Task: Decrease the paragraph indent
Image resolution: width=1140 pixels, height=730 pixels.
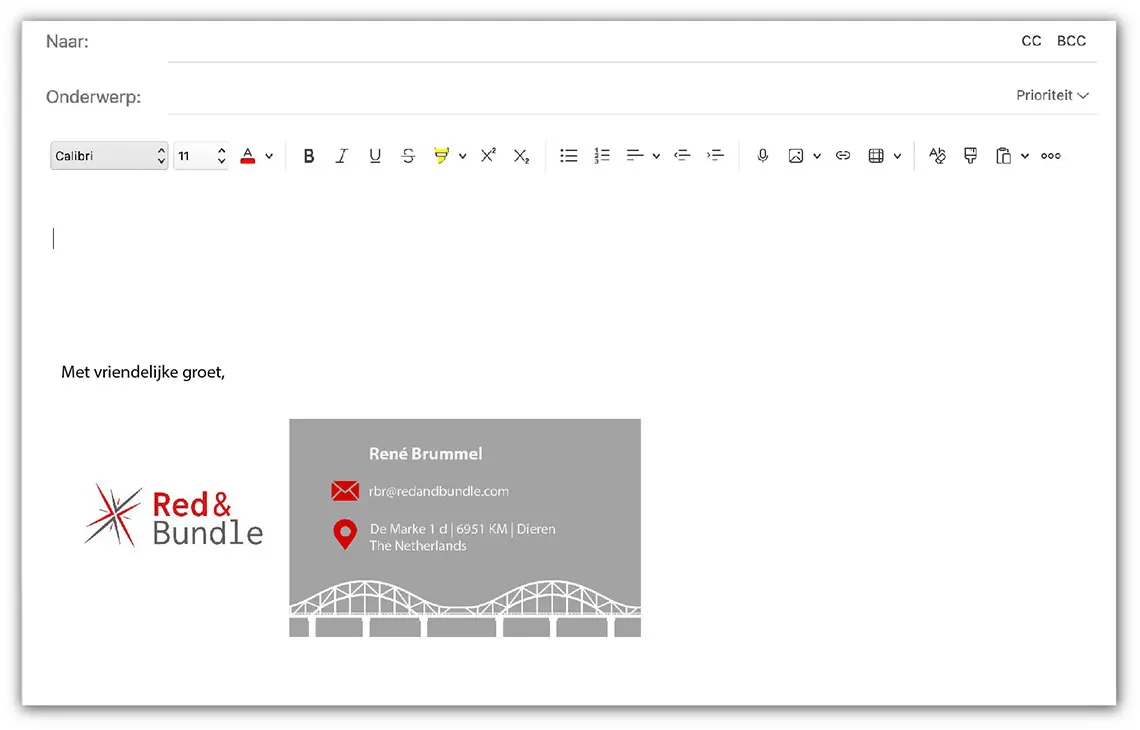Action: (683, 156)
